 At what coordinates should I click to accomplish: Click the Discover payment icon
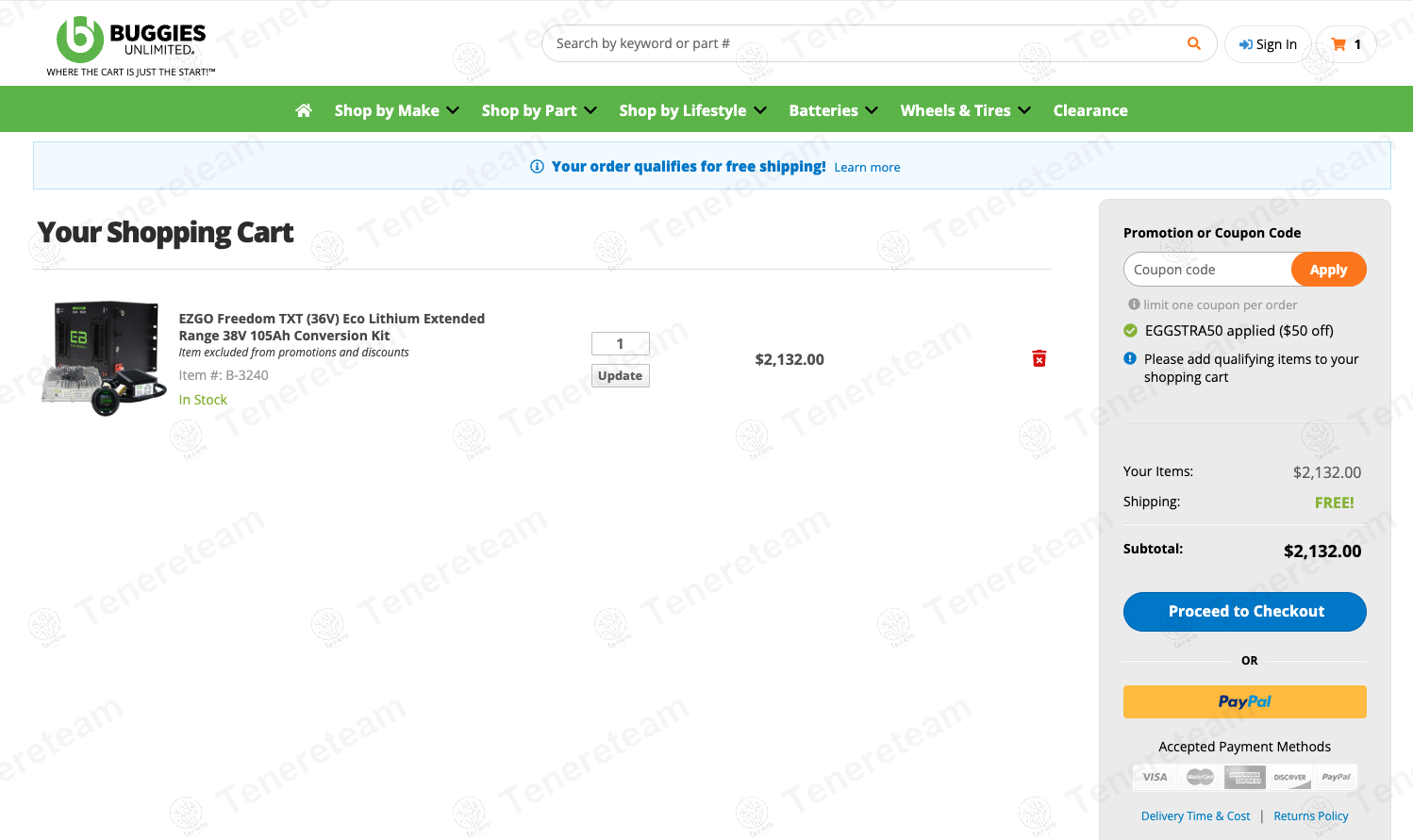1290,777
